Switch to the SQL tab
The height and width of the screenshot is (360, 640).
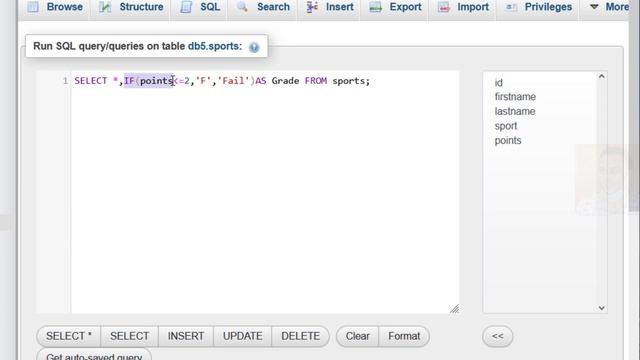[x=200, y=7]
